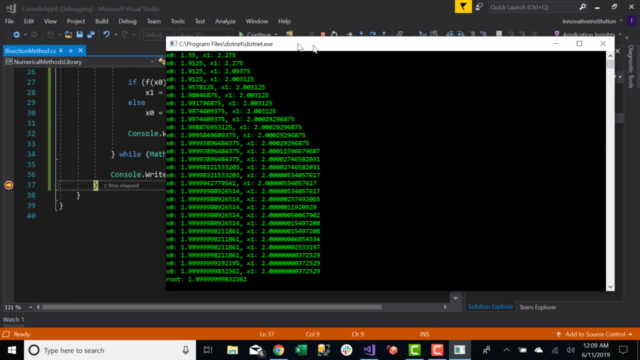
Task: Open the Application Insights lightbulb icon
Action: (557, 34)
